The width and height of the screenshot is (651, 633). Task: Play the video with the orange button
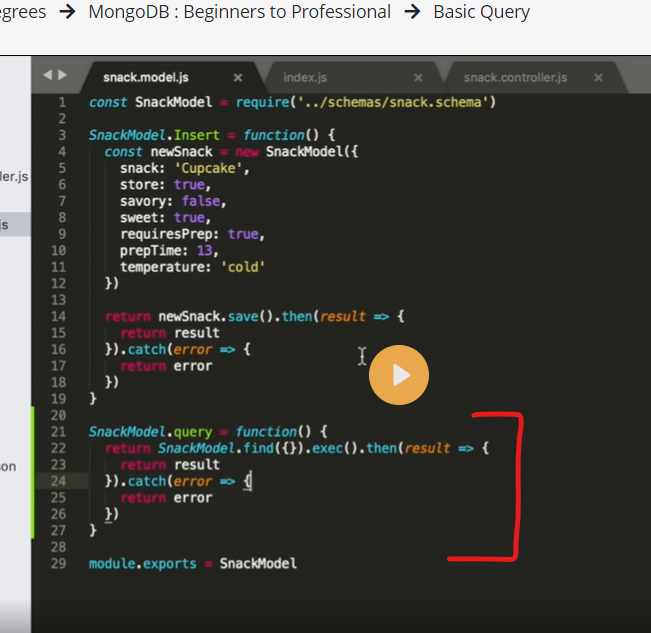point(399,375)
